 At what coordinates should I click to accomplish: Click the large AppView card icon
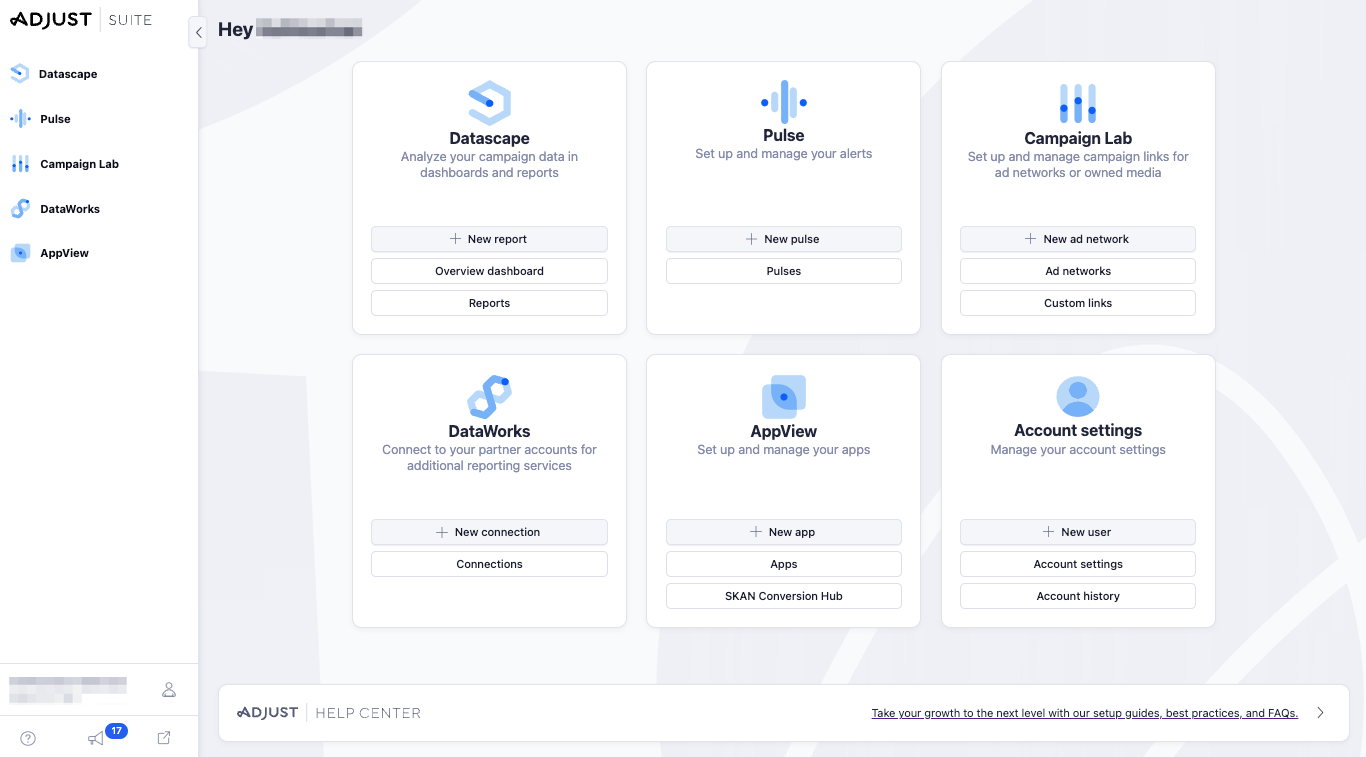(784, 397)
